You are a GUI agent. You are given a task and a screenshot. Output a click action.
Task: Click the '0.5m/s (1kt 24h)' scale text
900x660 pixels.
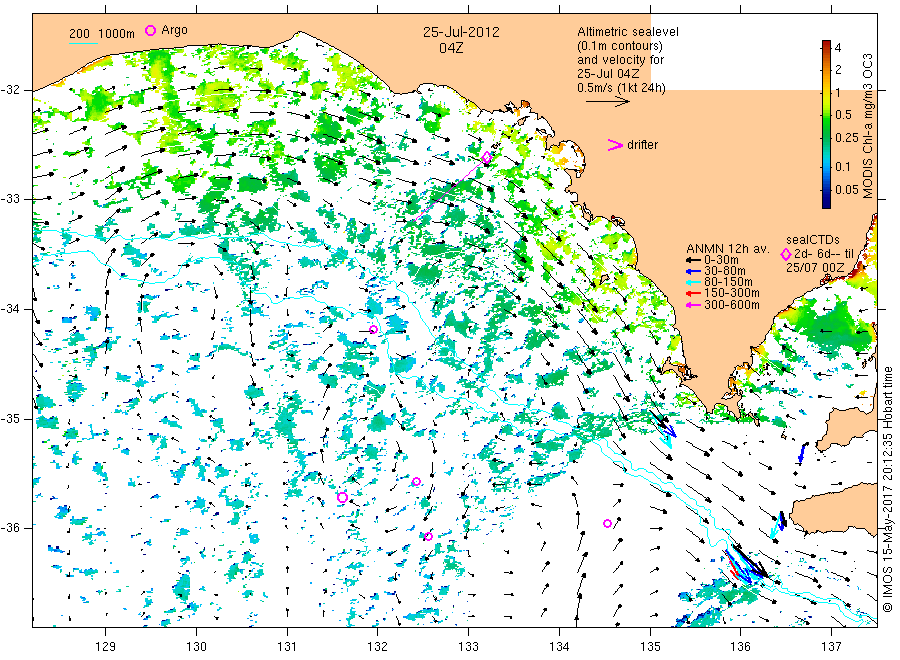pyautogui.click(x=621, y=88)
